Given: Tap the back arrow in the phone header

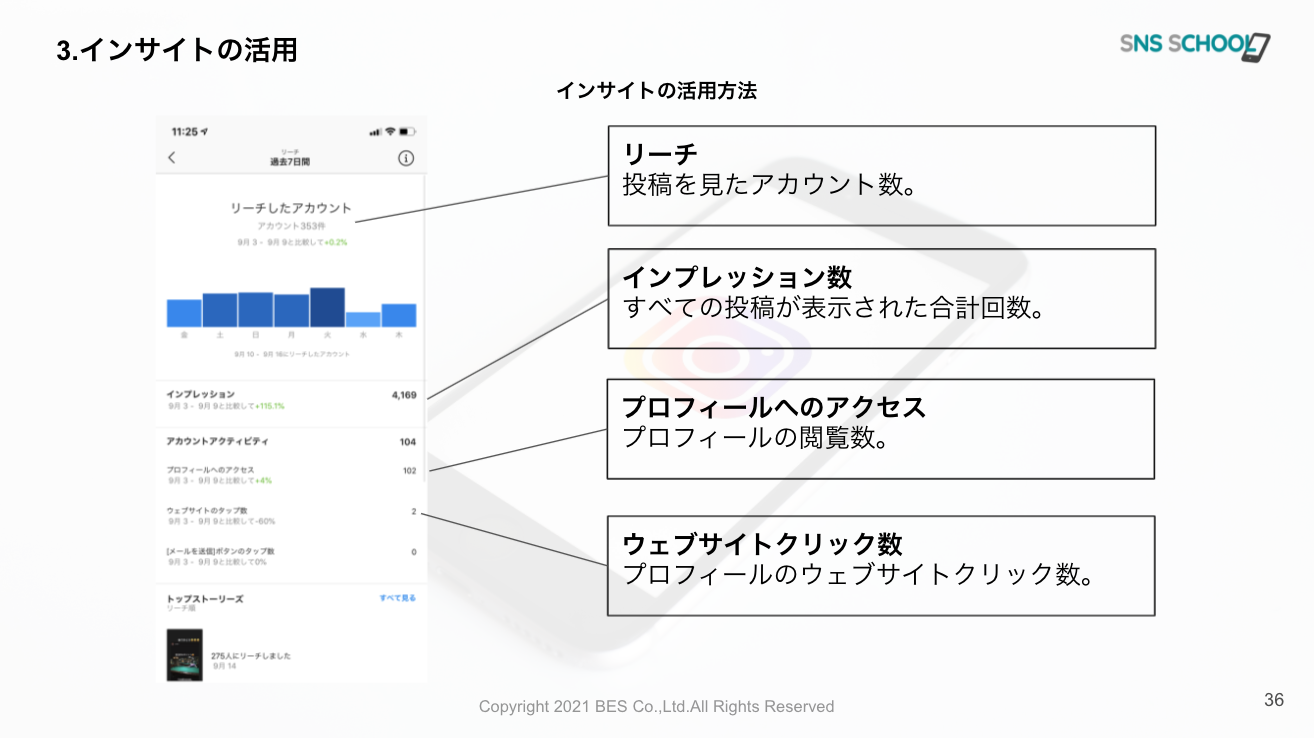Looking at the screenshot, I should tap(172, 158).
